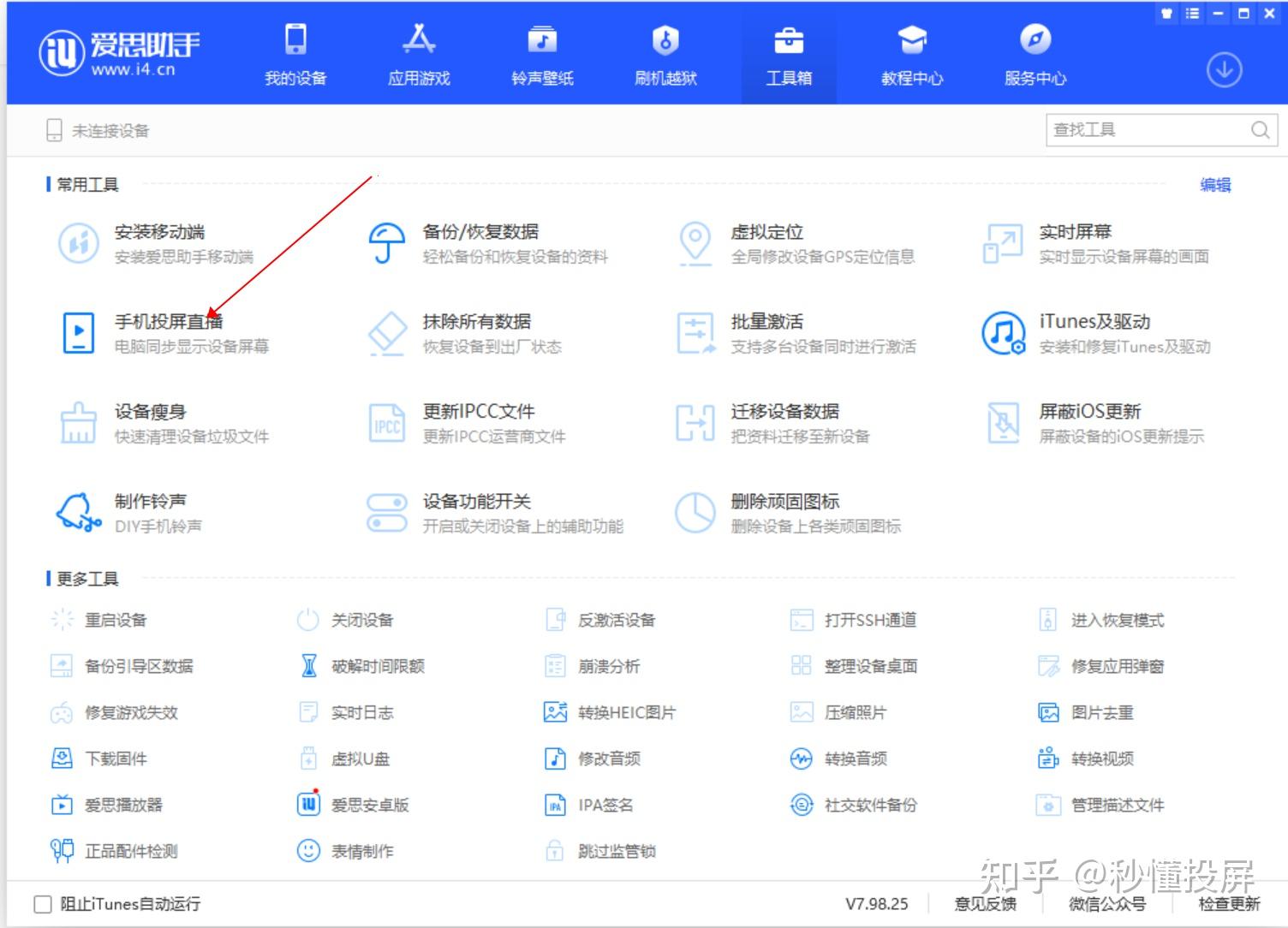This screenshot has width=1288, height=928.
Task: Open 教程中心 tab
Action: click(x=912, y=55)
